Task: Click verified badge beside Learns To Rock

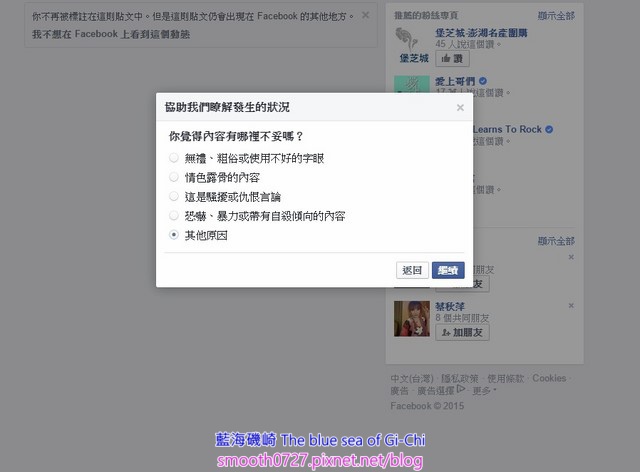Action: [x=549, y=129]
